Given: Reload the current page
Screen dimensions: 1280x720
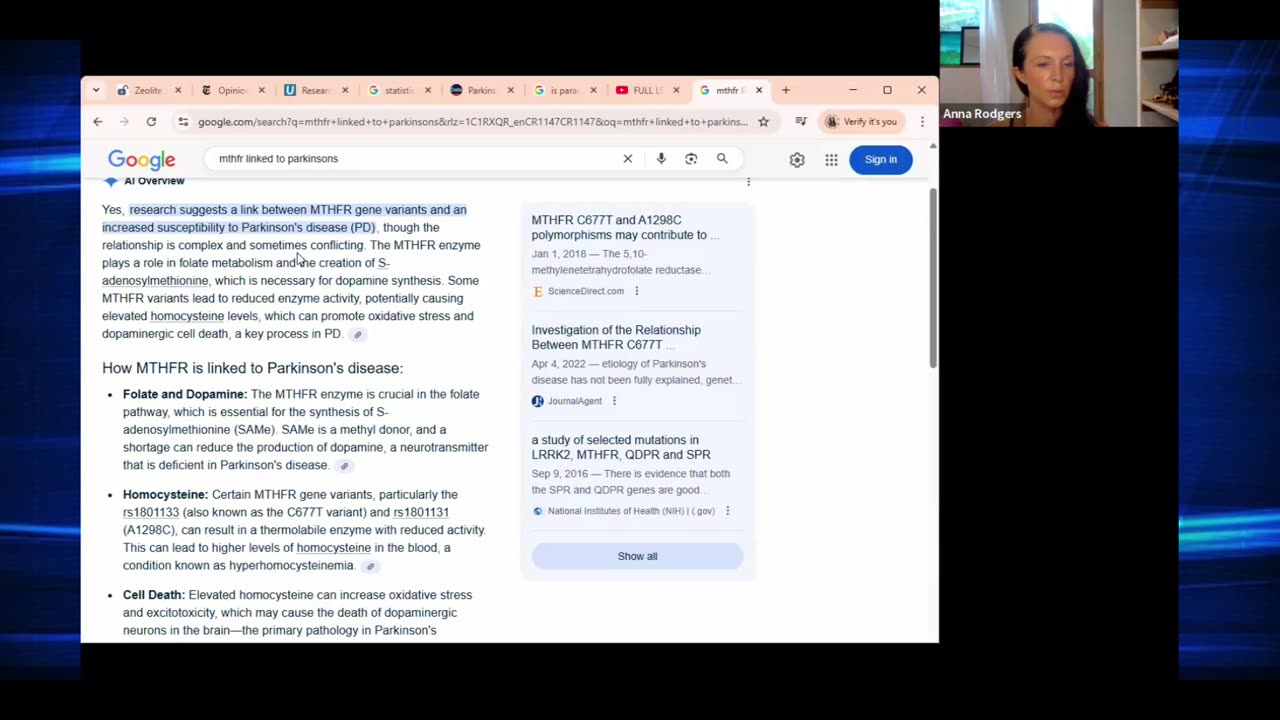Looking at the screenshot, I should (x=151, y=122).
